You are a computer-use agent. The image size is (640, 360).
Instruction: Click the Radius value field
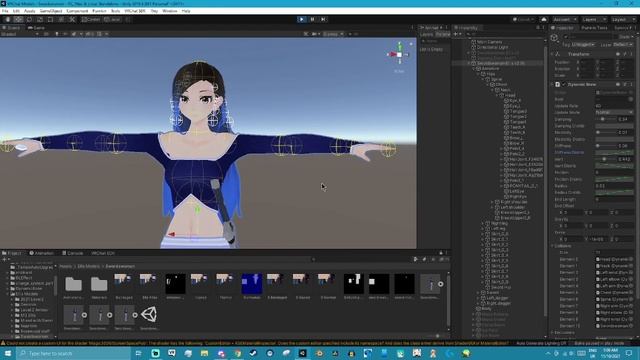pos(614,186)
